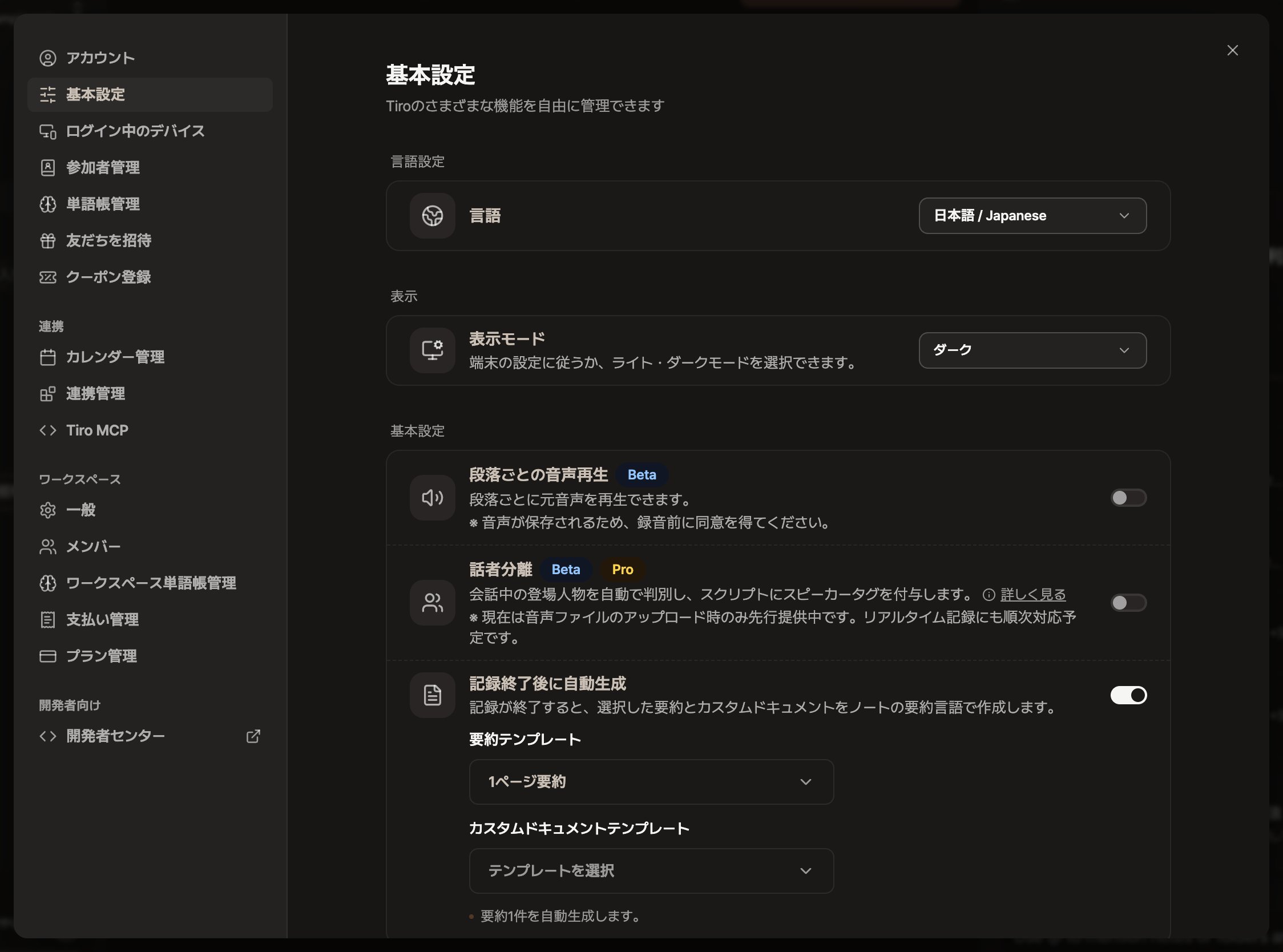This screenshot has width=1283, height=952.
Task: Turn on the 話者分離 toggle
Action: [x=1128, y=603]
